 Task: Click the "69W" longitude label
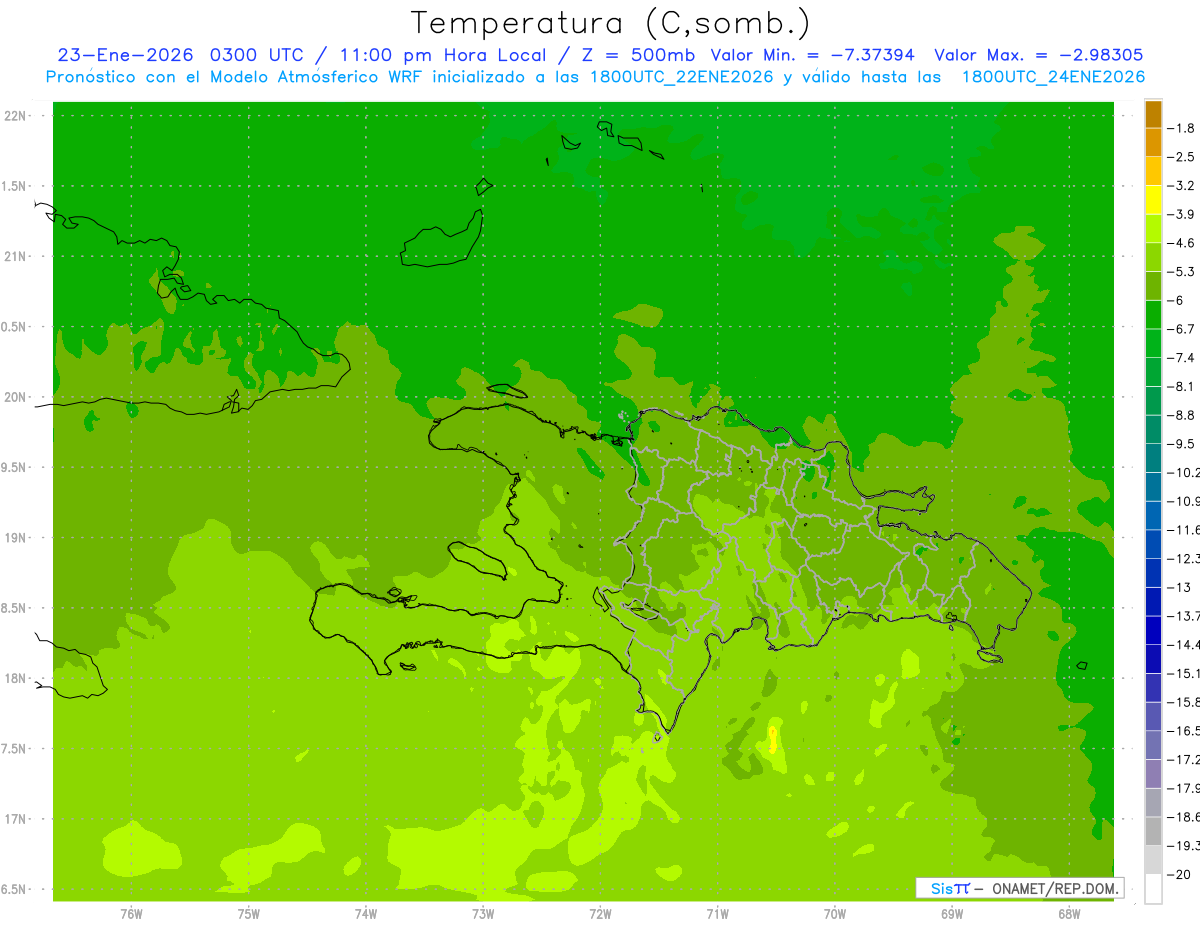[952, 913]
